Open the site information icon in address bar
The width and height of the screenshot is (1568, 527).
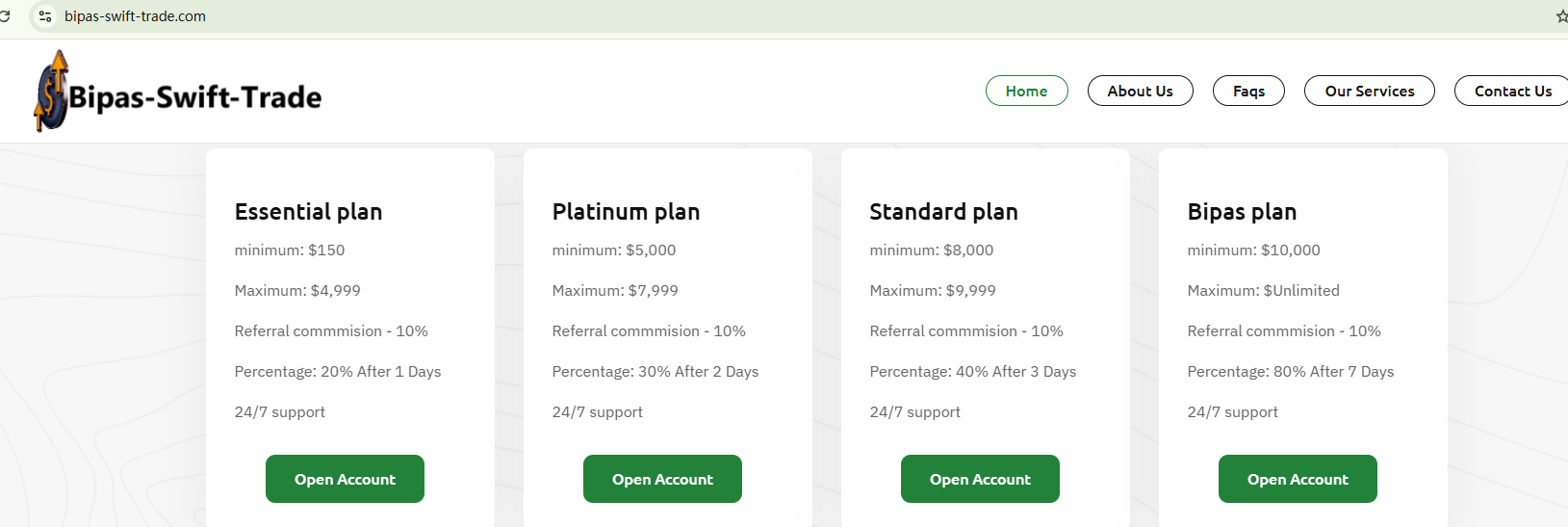(45, 16)
